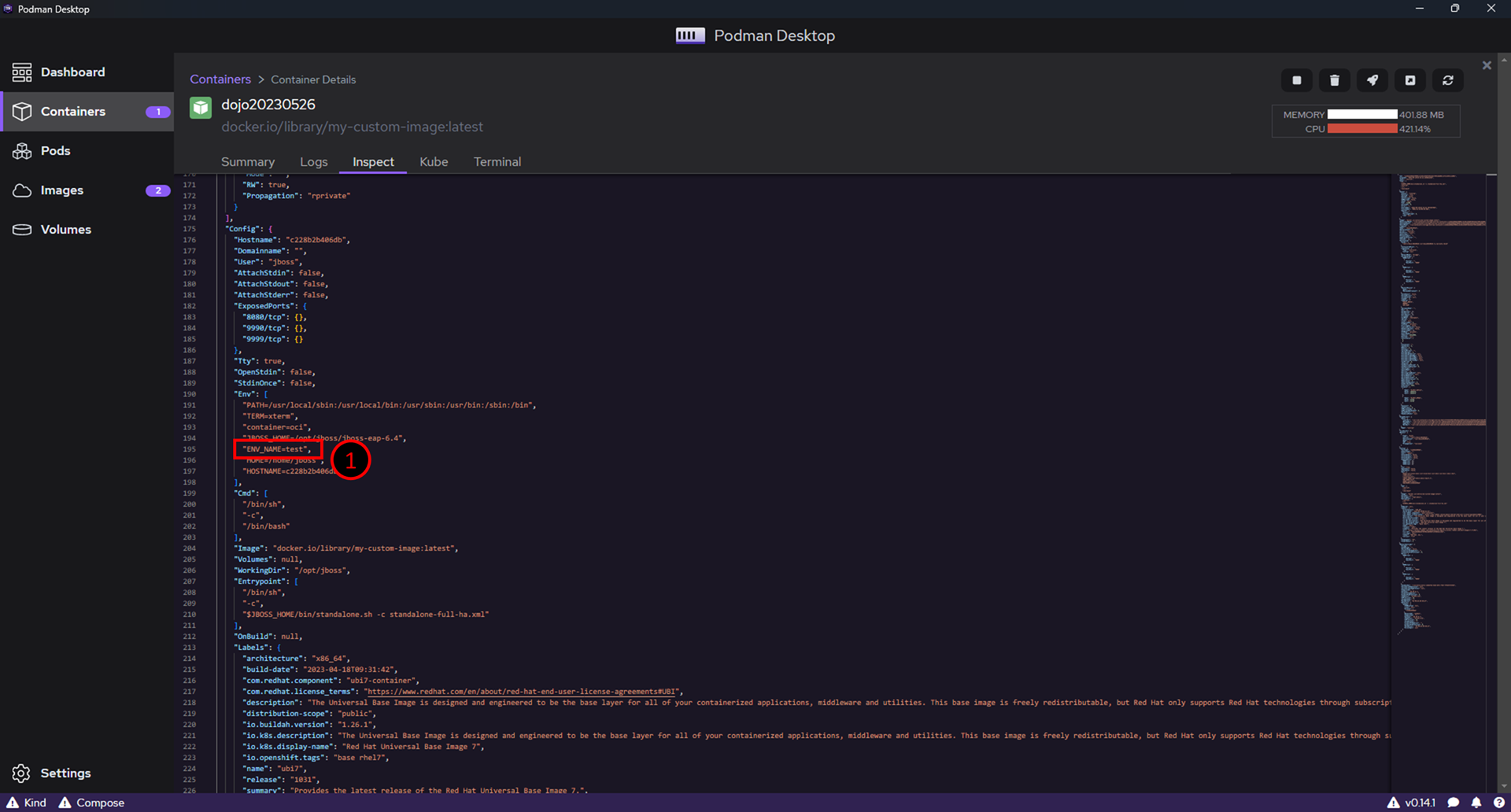1511x812 pixels.
Task: Open the Volumes section
Action: (x=87, y=230)
